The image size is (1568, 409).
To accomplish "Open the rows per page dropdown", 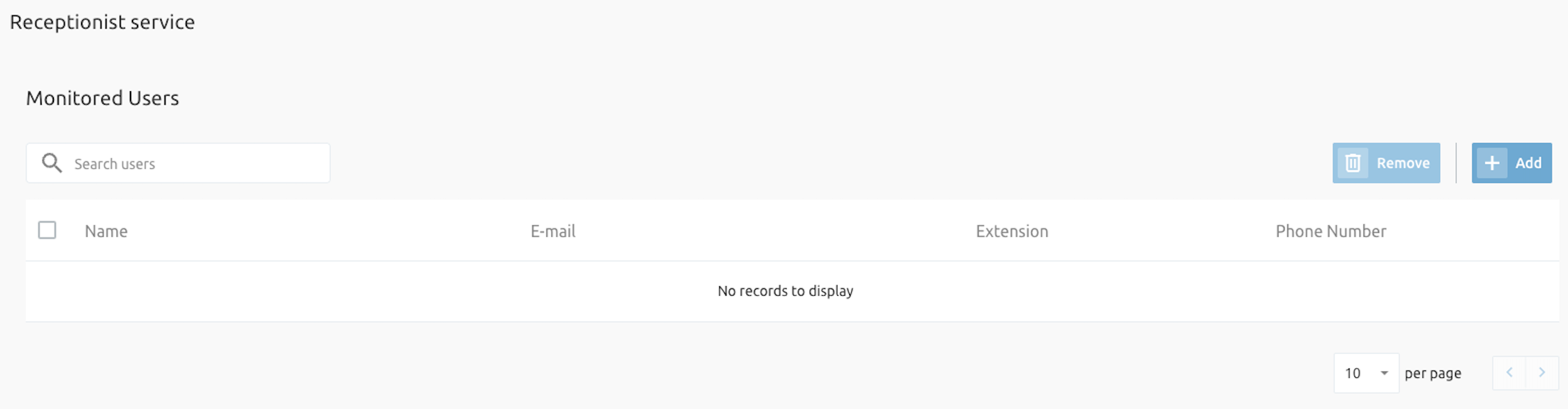I will [1366, 373].
